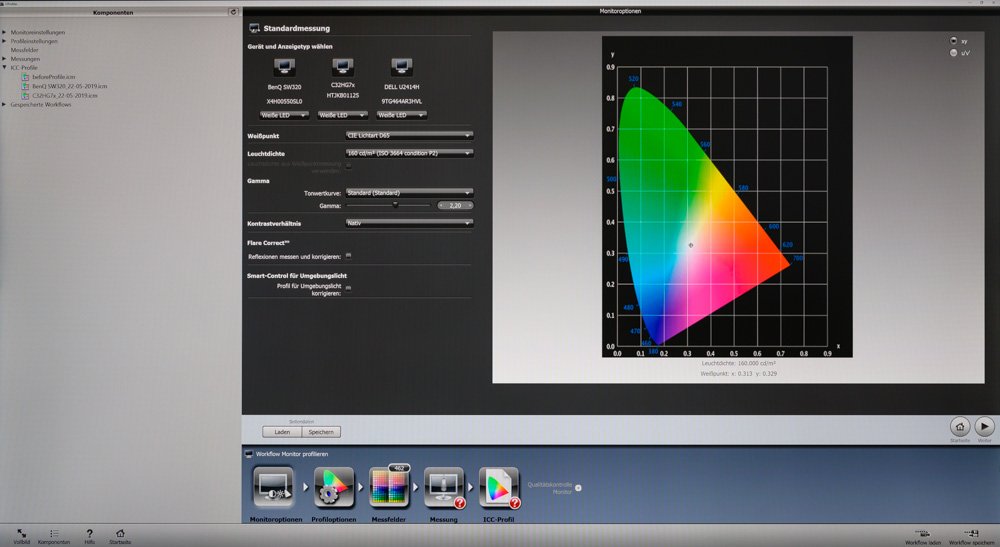
Task: Open the Leuchtdichte 160 cd/m² dropdown
Action: 408,153
